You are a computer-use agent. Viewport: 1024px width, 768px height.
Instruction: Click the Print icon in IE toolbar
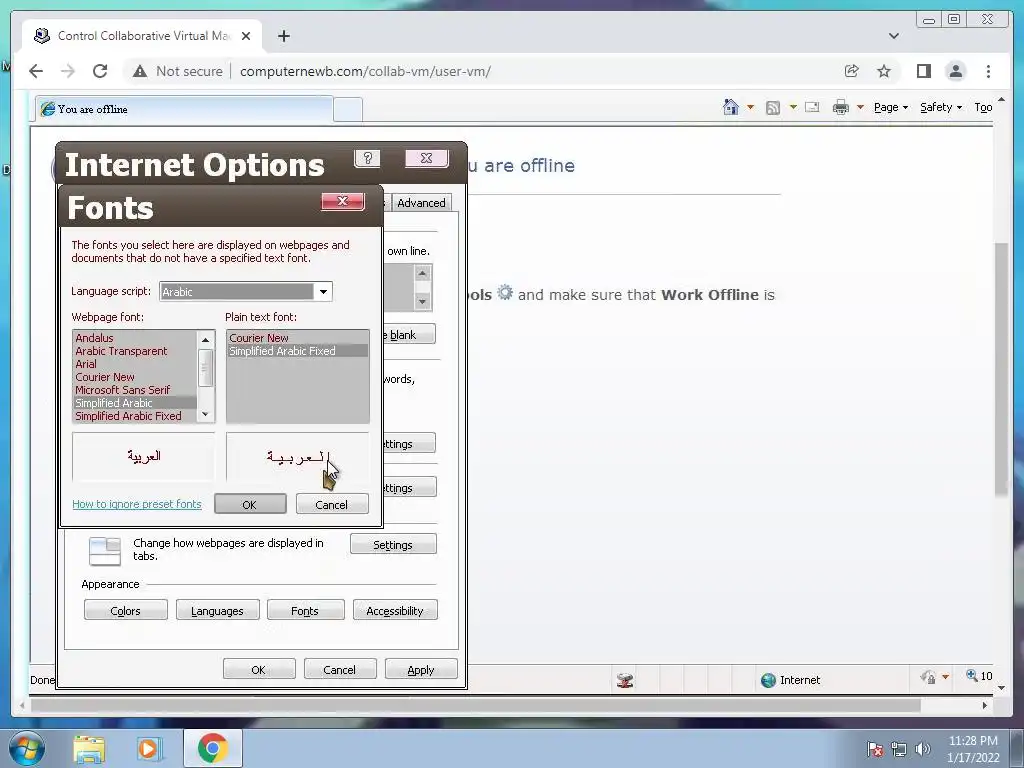point(840,107)
